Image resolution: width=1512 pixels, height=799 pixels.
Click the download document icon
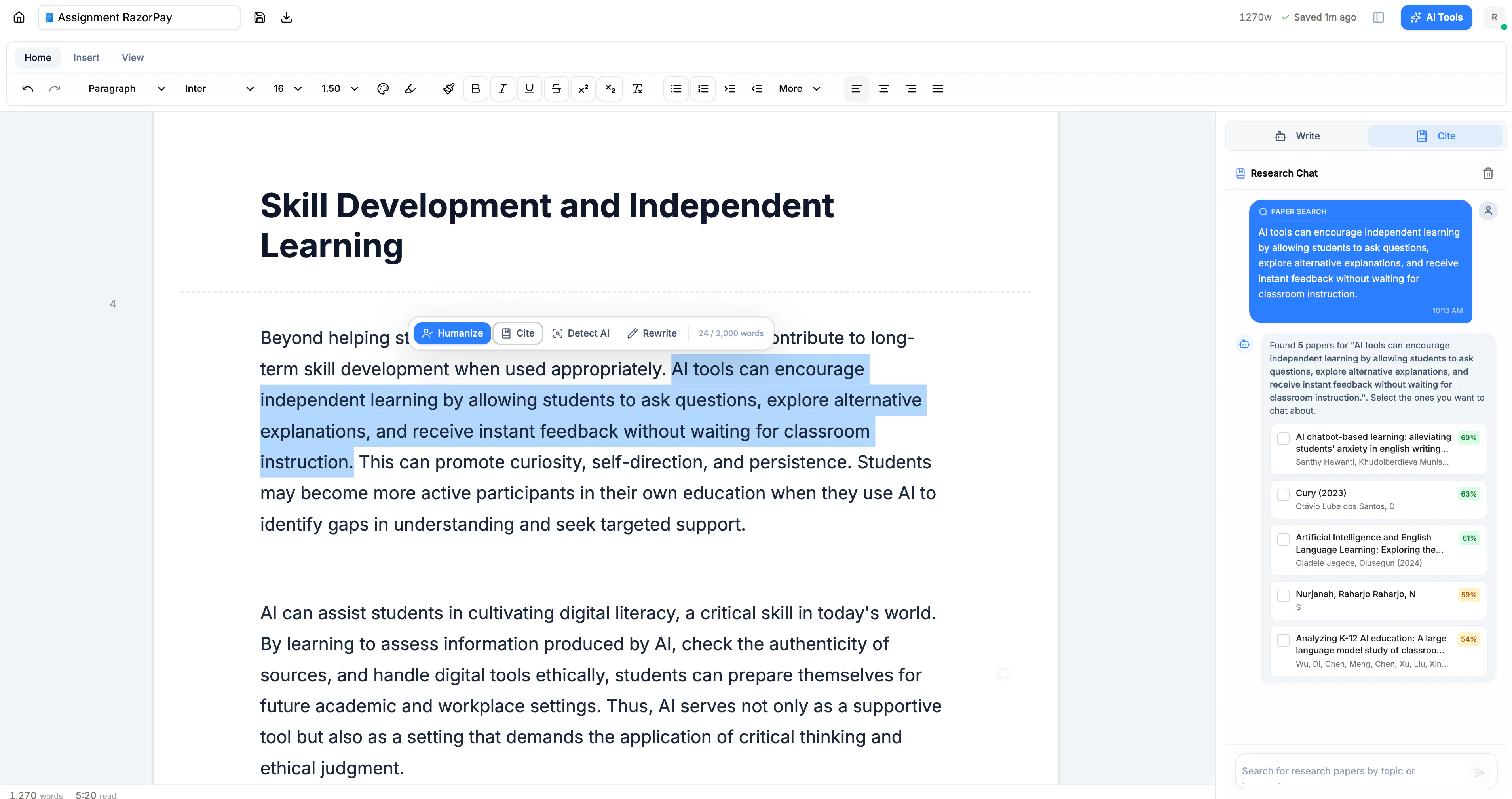point(287,17)
